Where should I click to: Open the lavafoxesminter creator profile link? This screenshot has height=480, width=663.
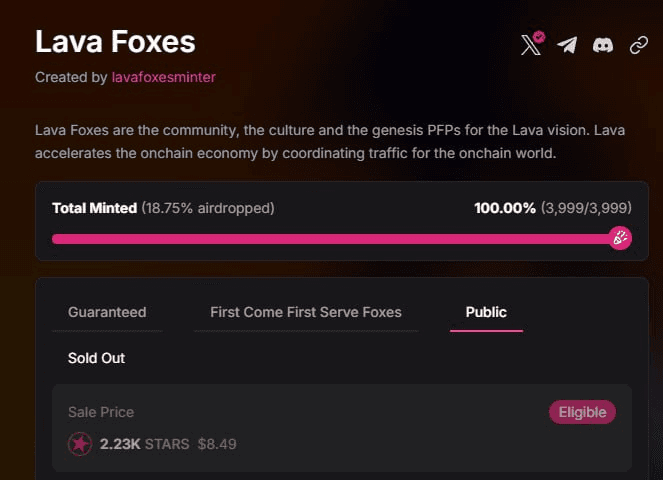(164, 77)
